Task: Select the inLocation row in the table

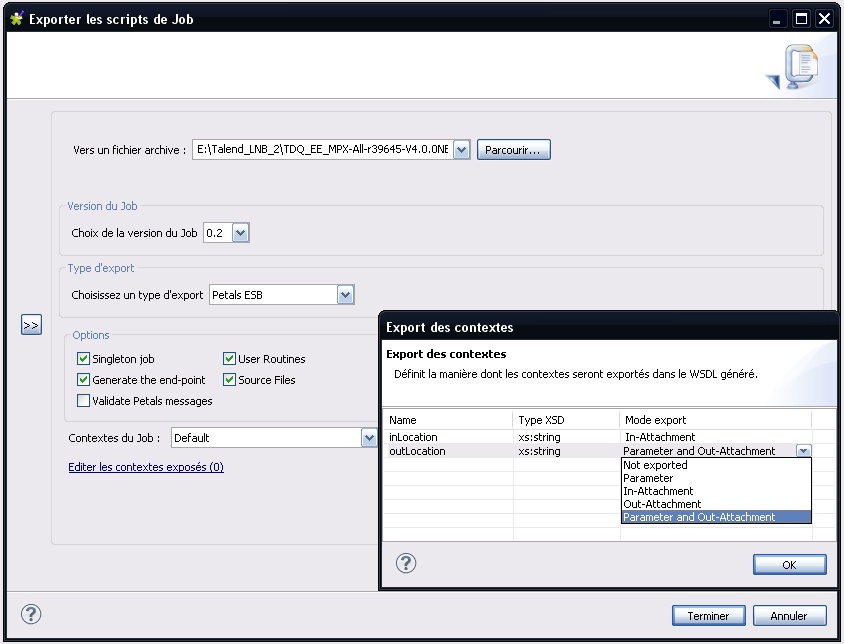Action: click(x=413, y=437)
